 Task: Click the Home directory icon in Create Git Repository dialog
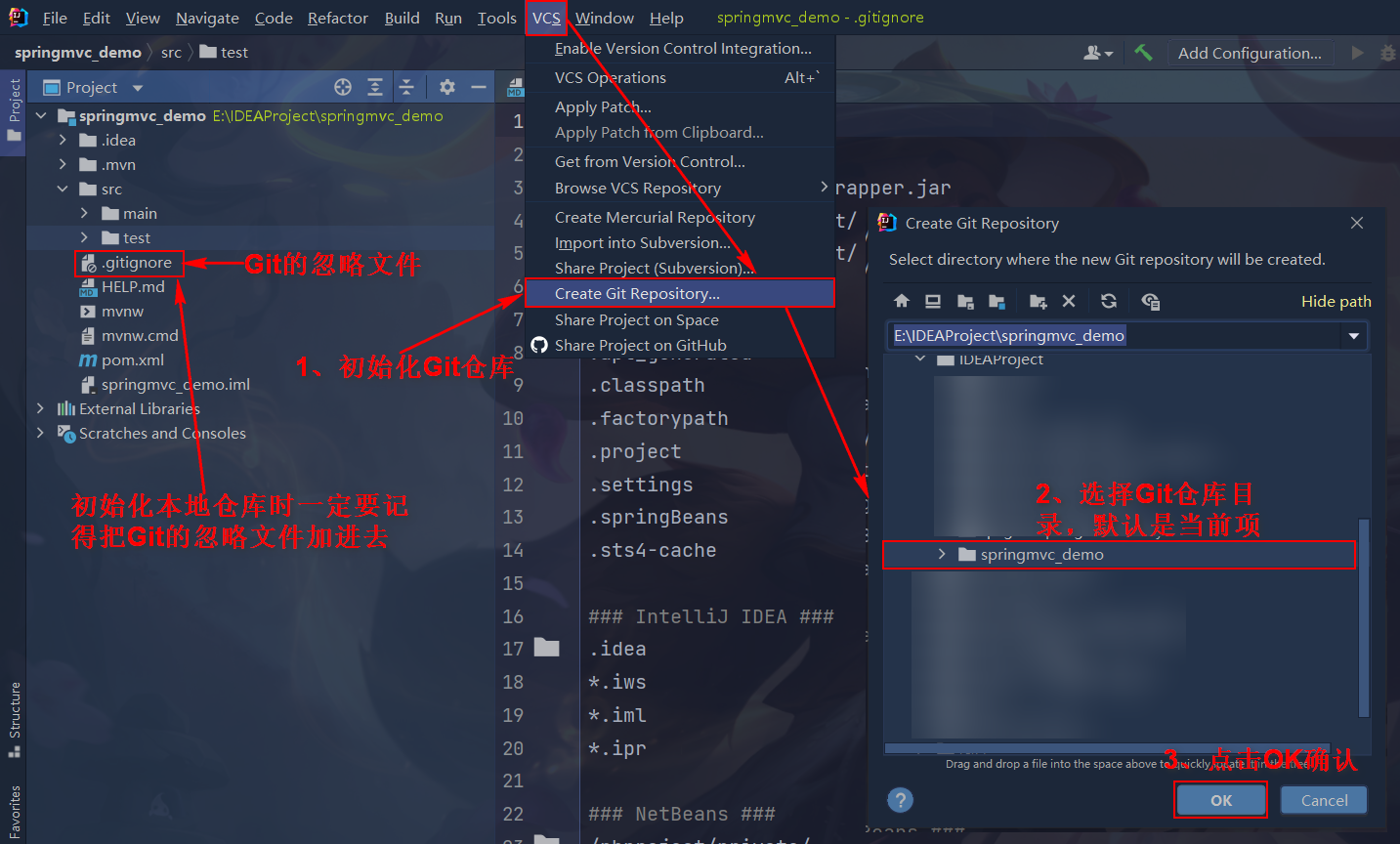pyautogui.click(x=901, y=301)
